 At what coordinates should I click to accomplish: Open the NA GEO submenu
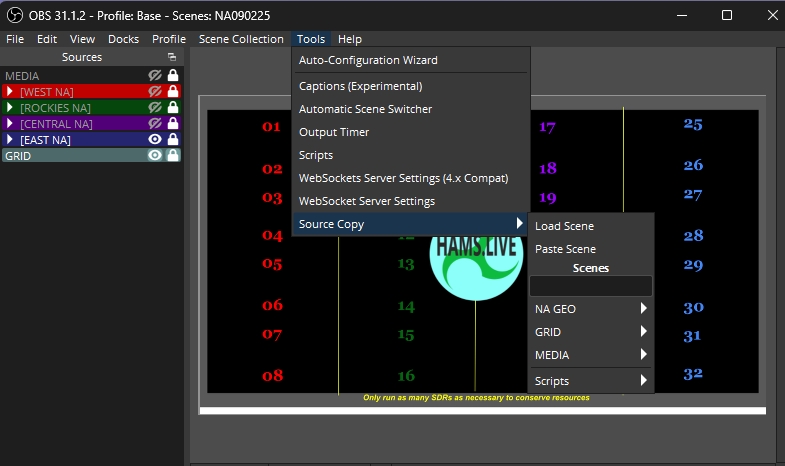590,309
